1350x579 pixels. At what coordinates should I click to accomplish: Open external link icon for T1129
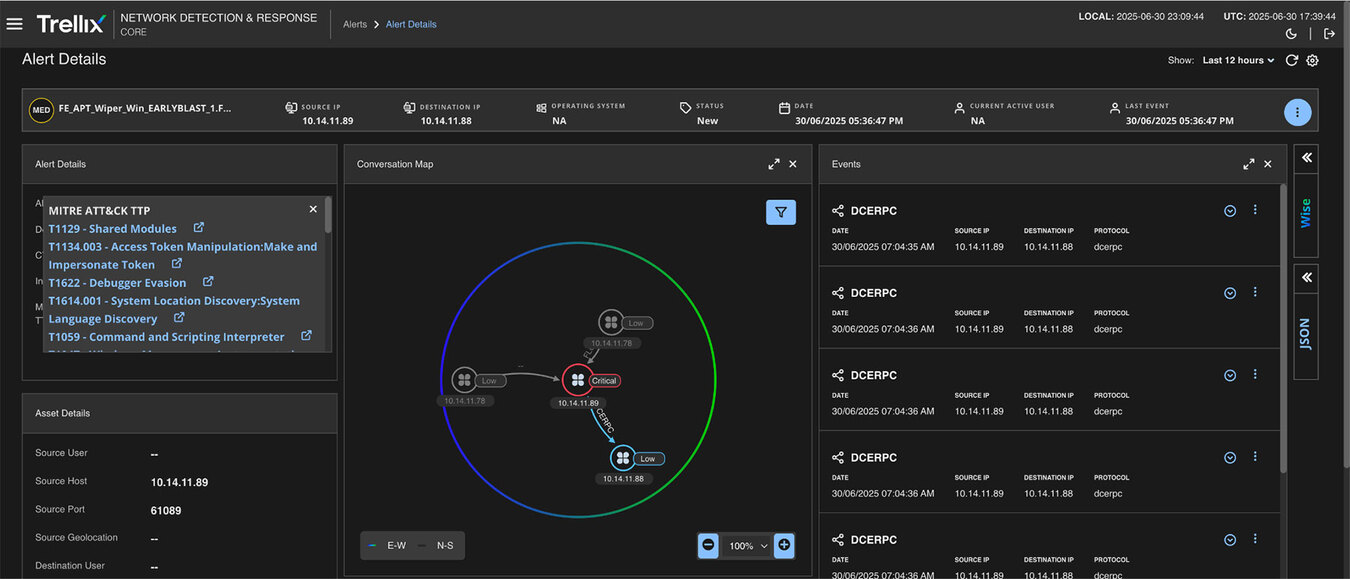(198, 228)
